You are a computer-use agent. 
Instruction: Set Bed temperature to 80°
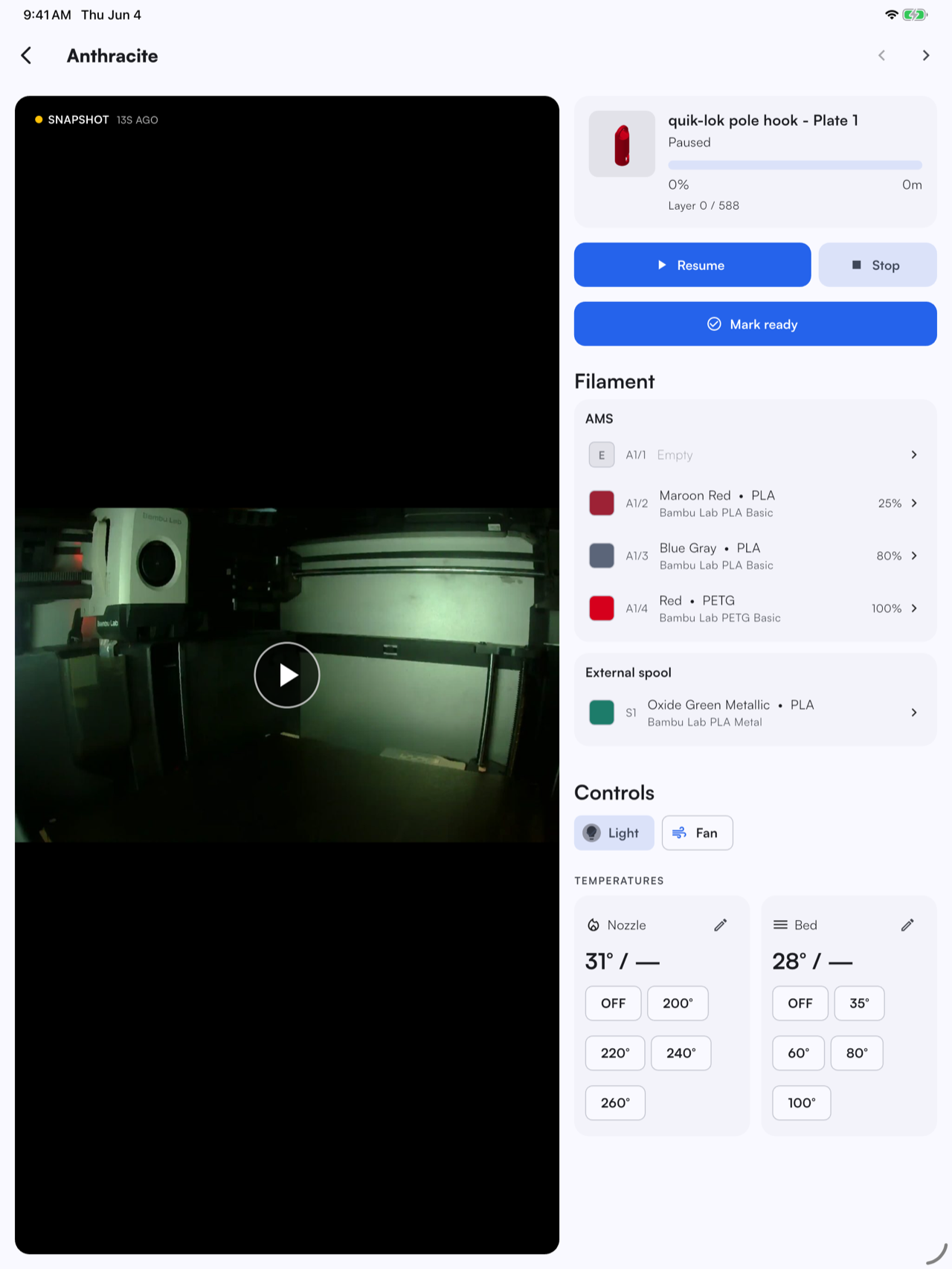pyautogui.click(x=857, y=1053)
